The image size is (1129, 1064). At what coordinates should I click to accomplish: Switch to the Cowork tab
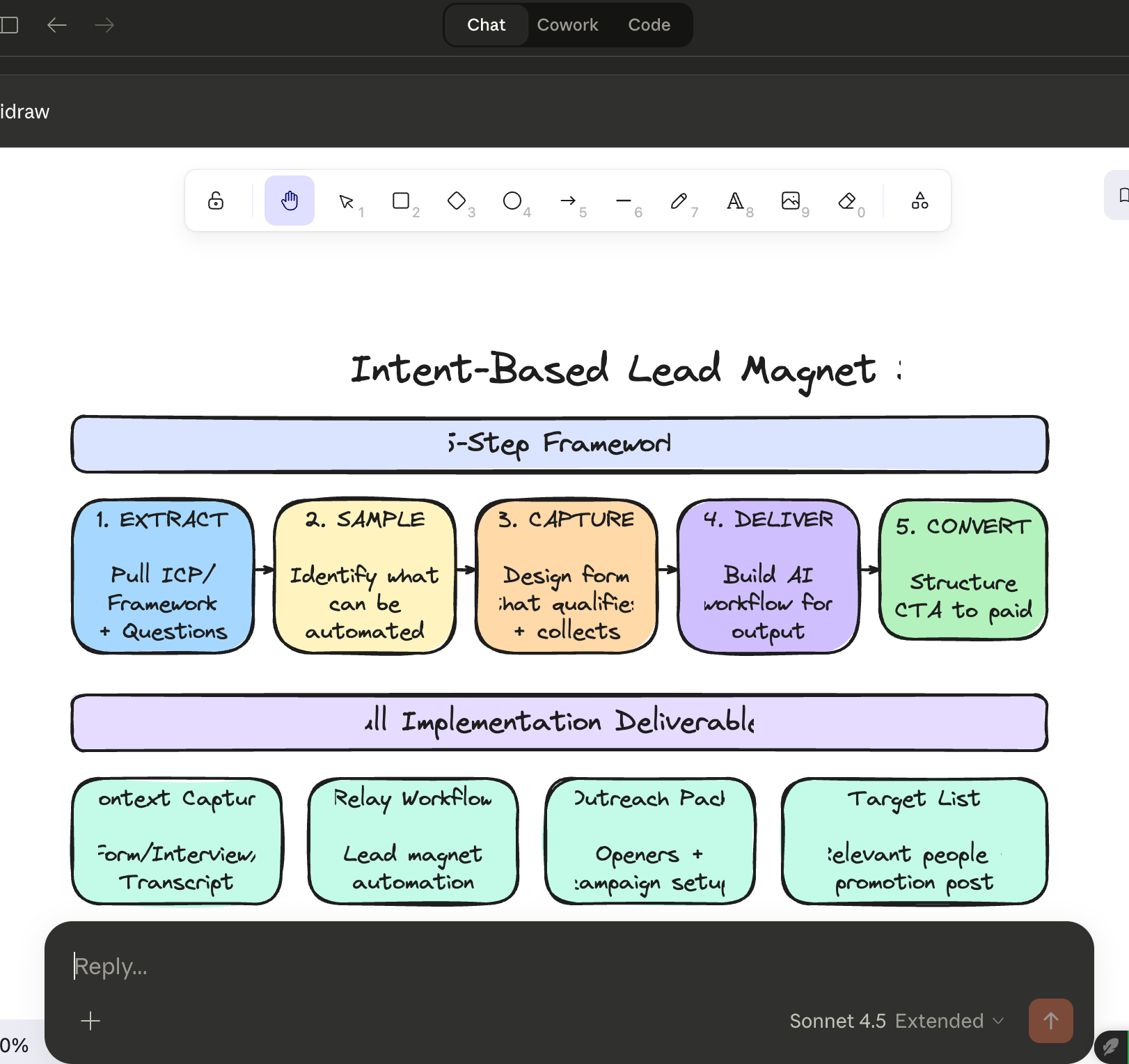click(x=567, y=25)
